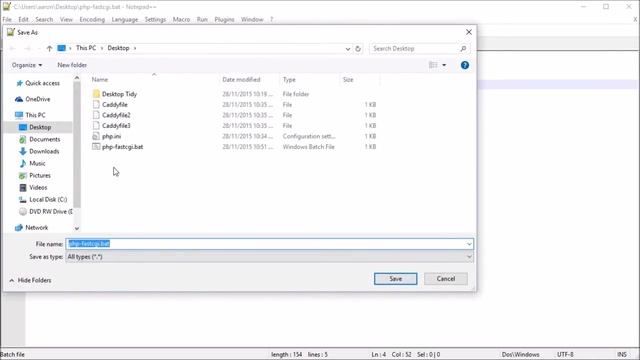The height and width of the screenshot is (360, 640).
Task: Open Downloads in the navigation pane
Action: [40, 151]
